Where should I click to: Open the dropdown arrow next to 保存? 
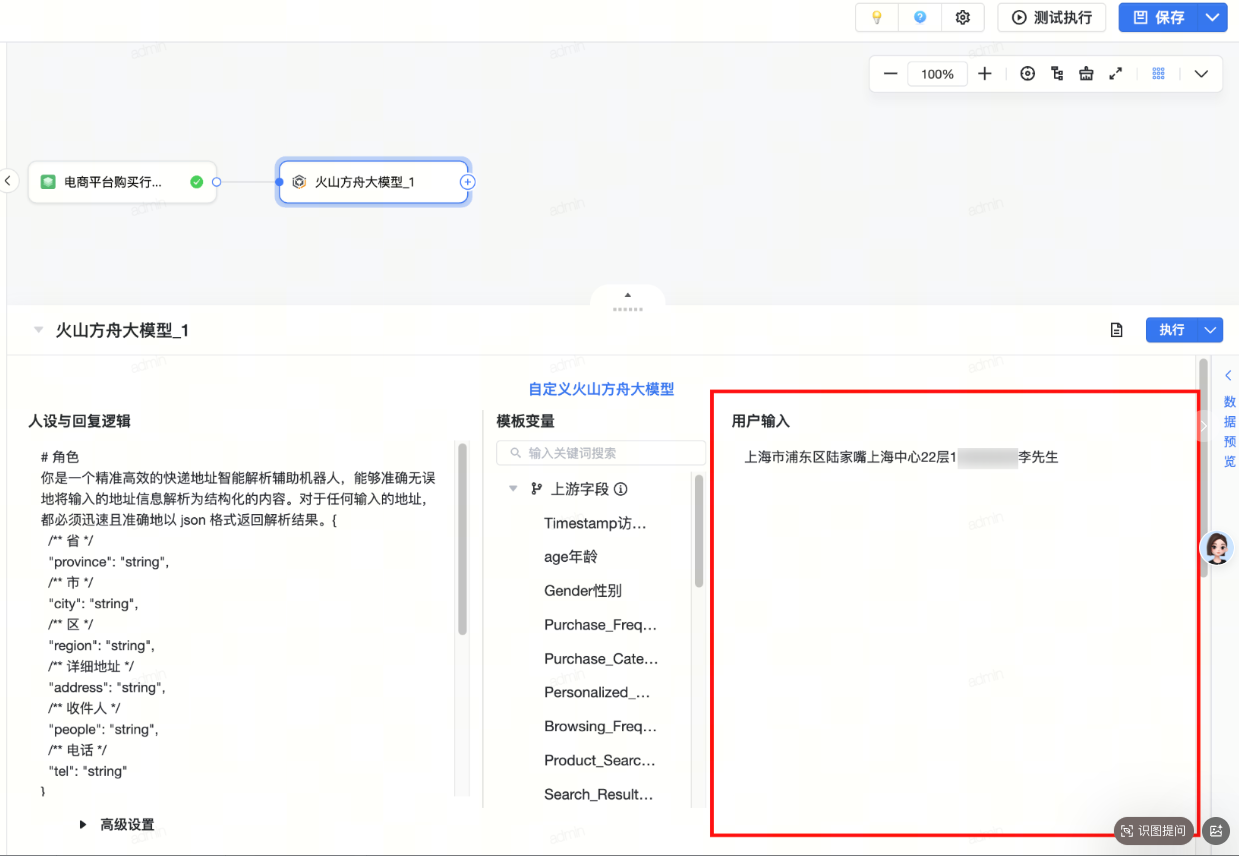[1212, 17]
